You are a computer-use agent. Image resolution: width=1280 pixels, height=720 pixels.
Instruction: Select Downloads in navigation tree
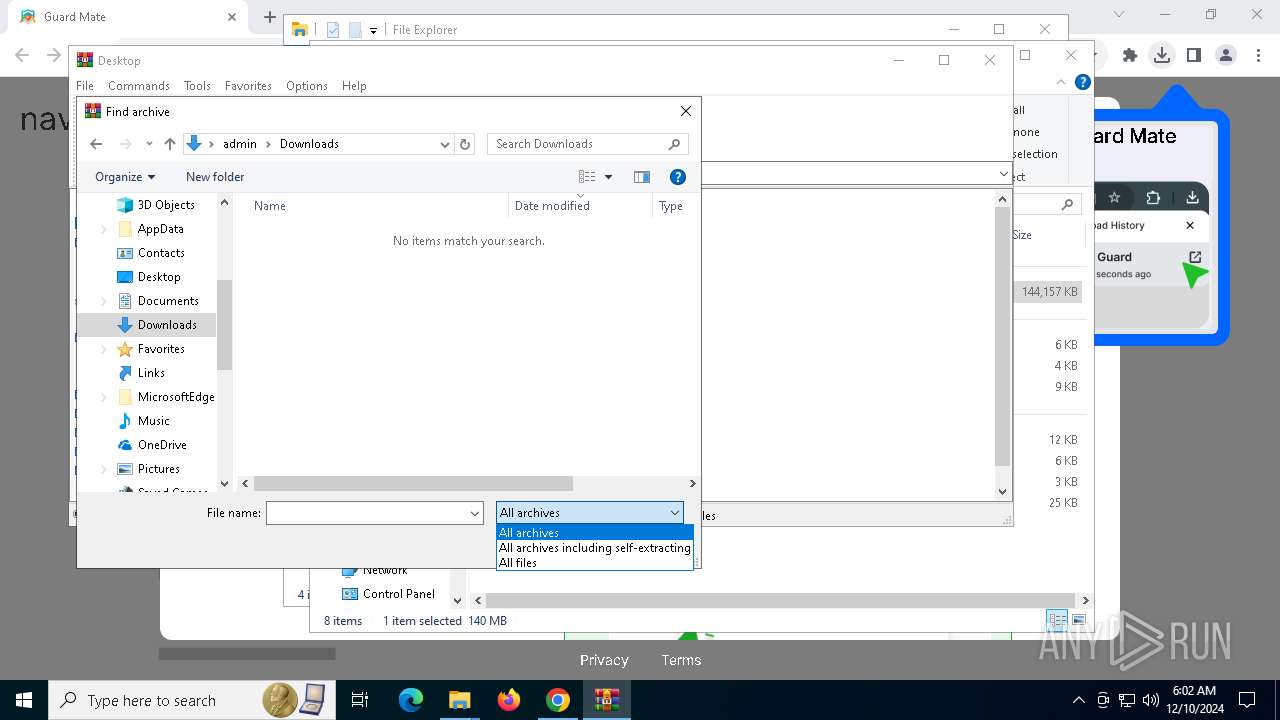(x=167, y=325)
